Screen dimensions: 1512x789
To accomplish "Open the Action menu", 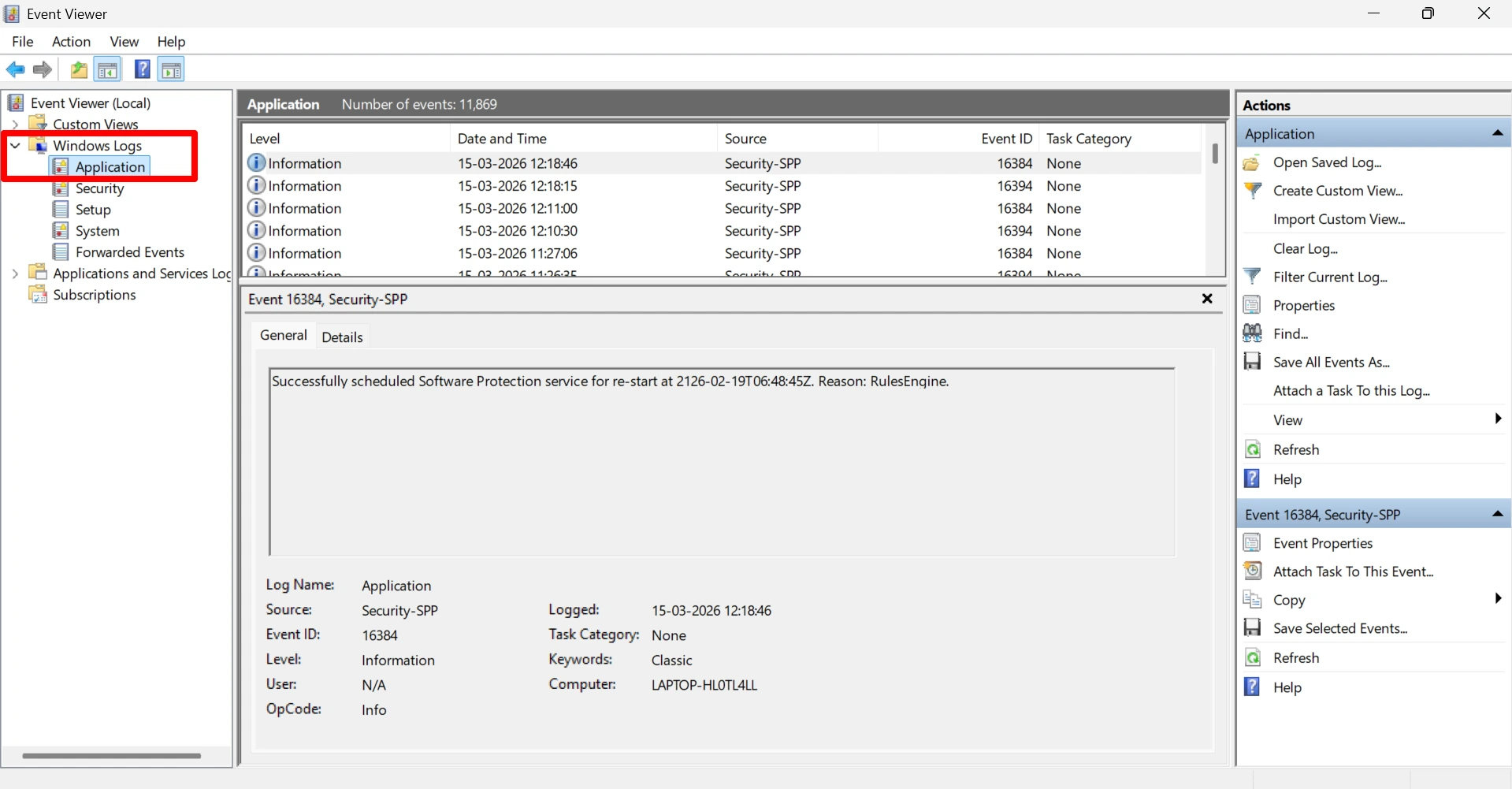I will point(70,42).
